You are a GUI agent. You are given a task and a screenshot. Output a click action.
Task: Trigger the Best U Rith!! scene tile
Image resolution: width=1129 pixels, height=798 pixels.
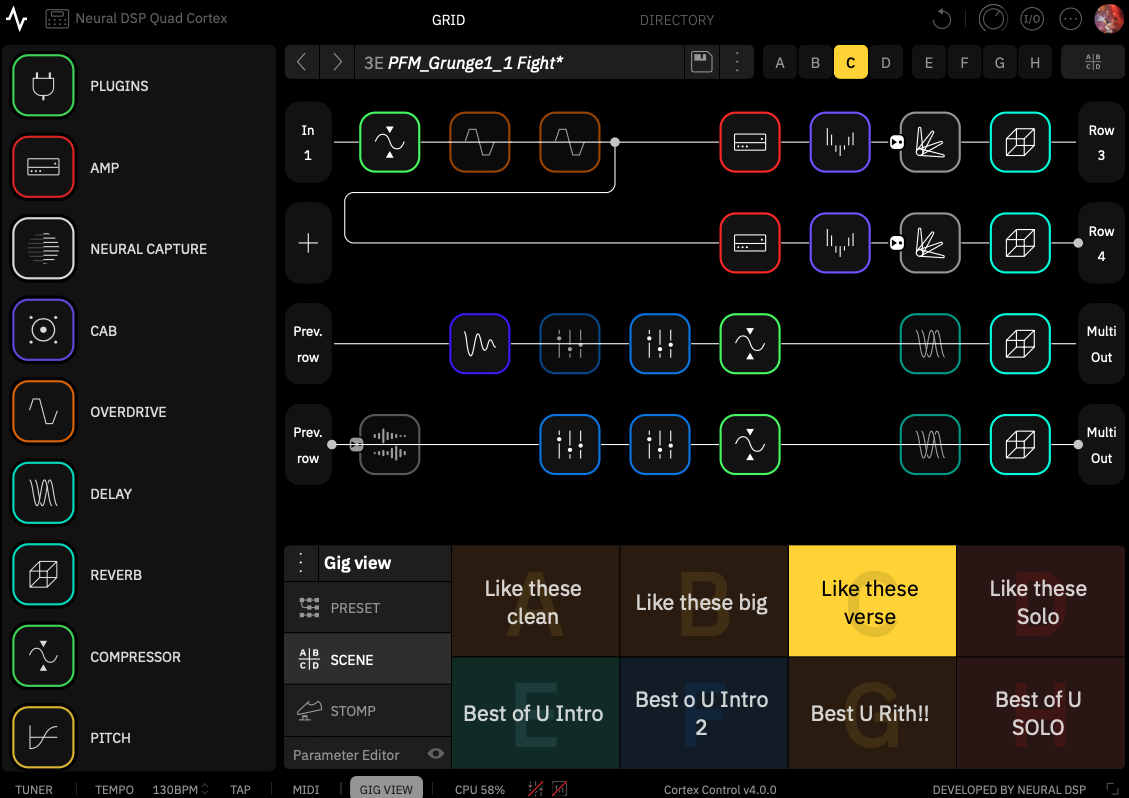(872, 713)
